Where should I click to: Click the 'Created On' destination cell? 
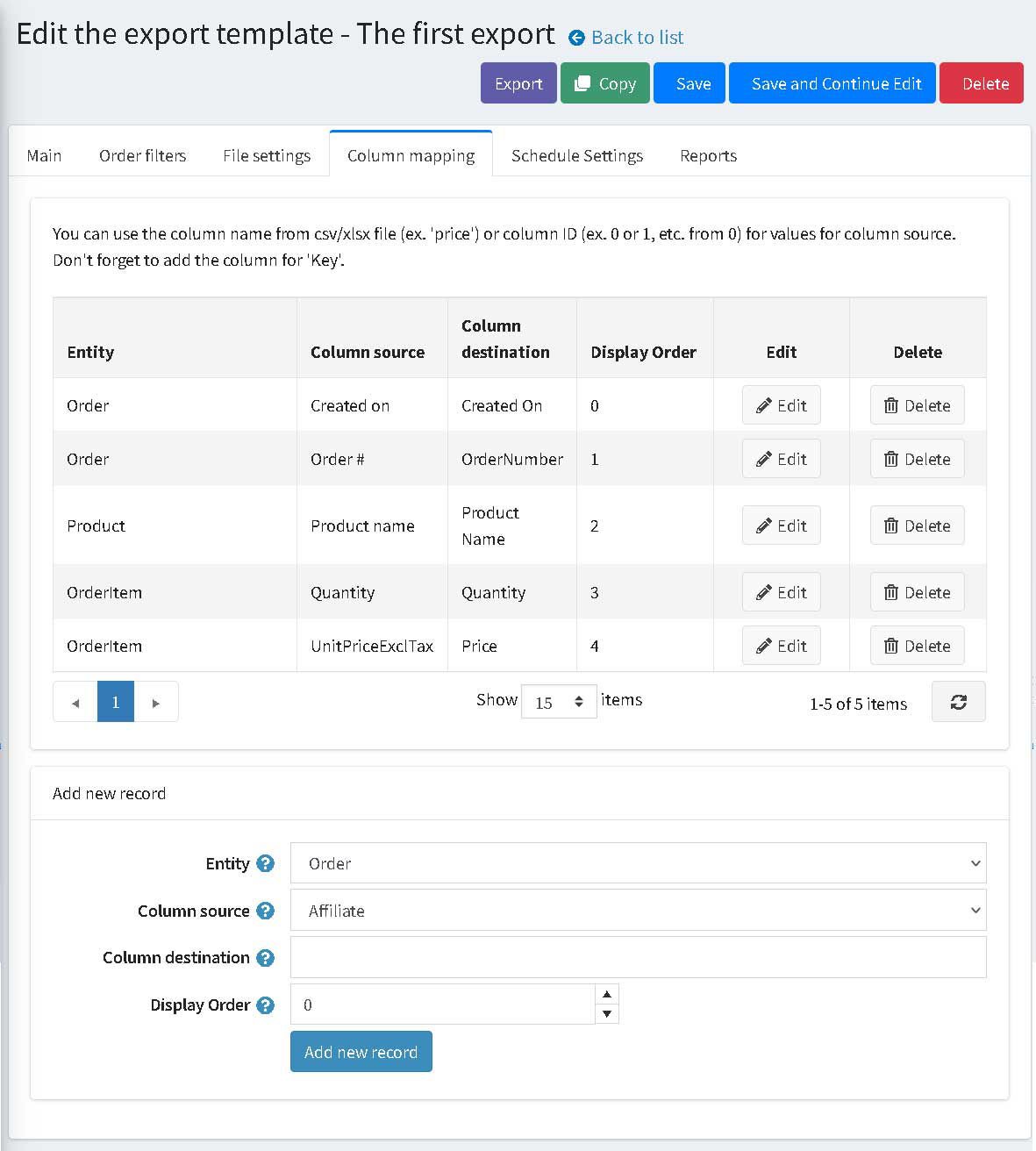[512, 405]
